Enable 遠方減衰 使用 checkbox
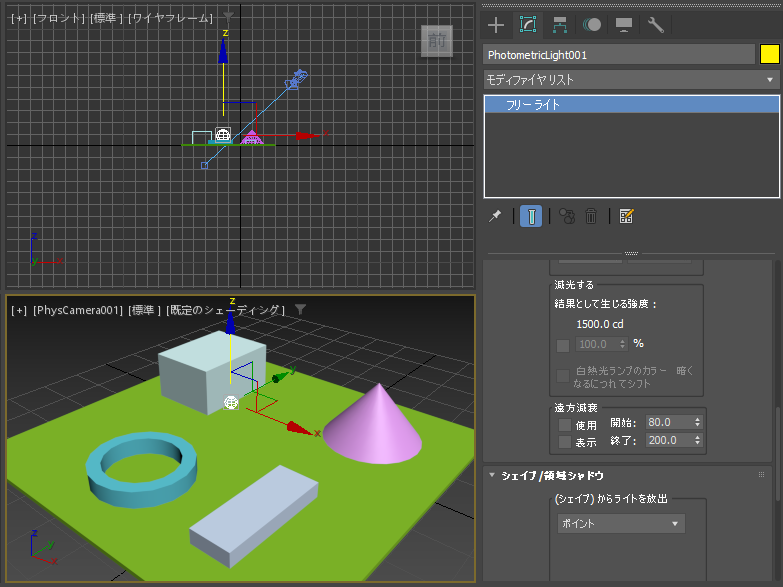This screenshot has width=783, height=587. [565, 425]
